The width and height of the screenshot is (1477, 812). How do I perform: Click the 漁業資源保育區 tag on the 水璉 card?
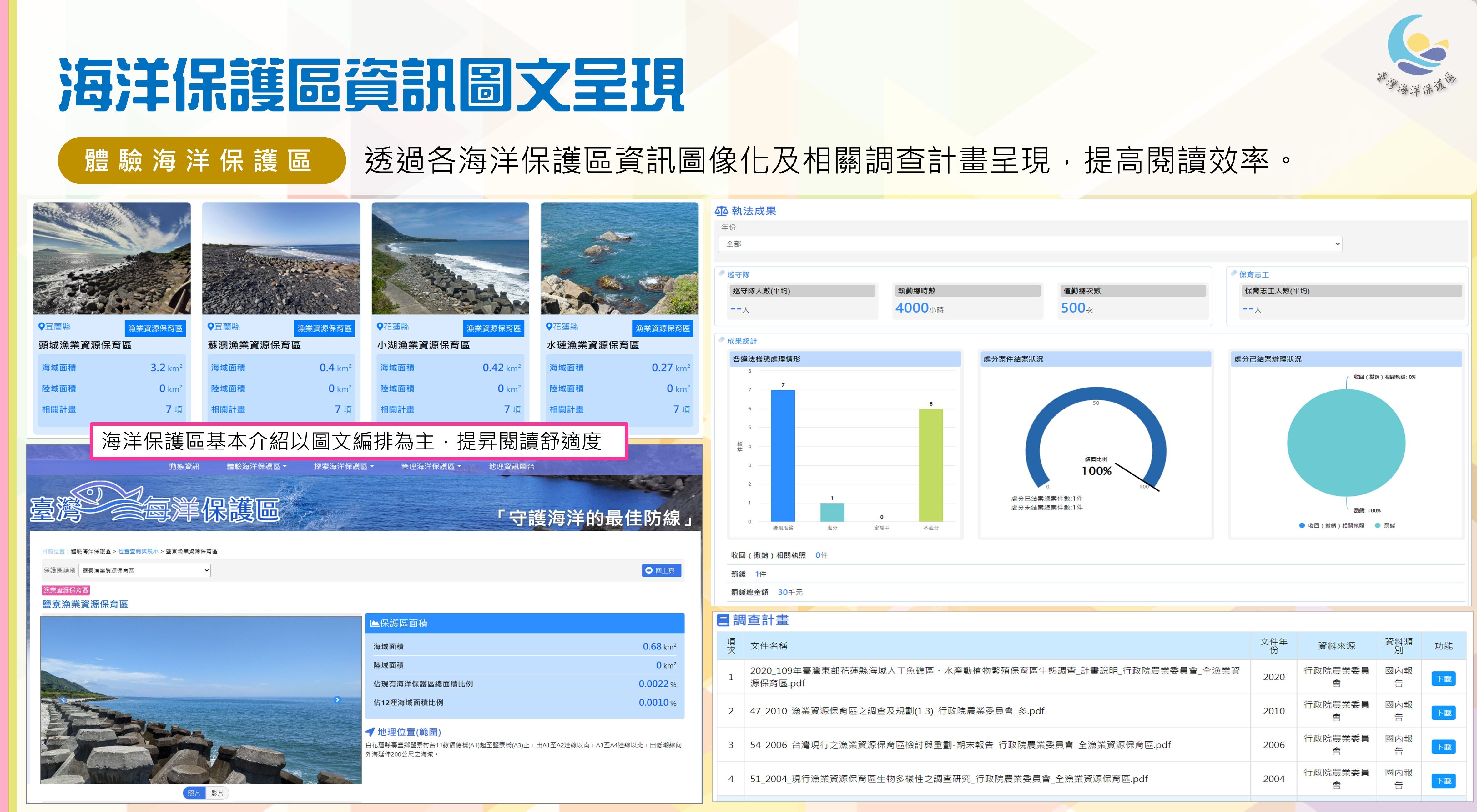point(663,328)
